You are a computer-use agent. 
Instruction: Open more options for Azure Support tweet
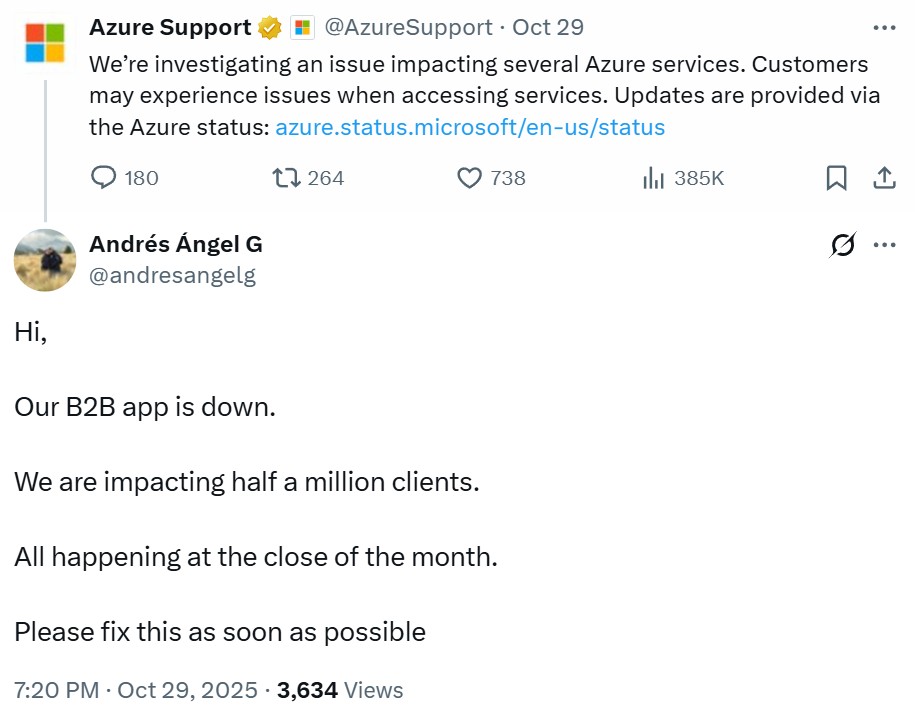coord(884,27)
